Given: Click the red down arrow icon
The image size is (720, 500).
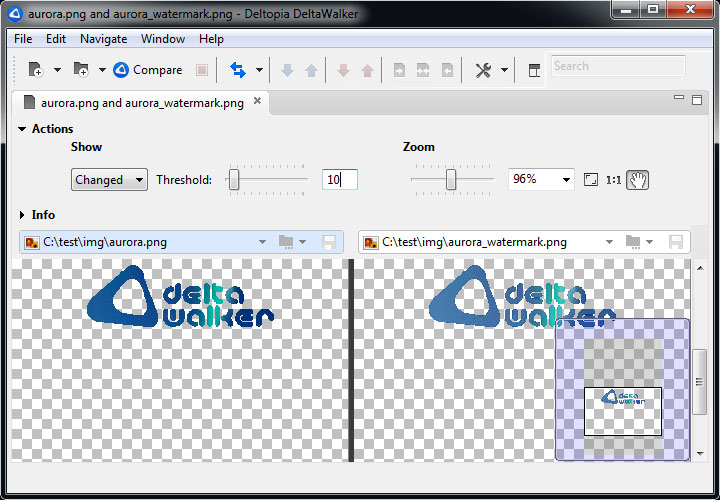Looking at the screenshot, I should (343, 70).
